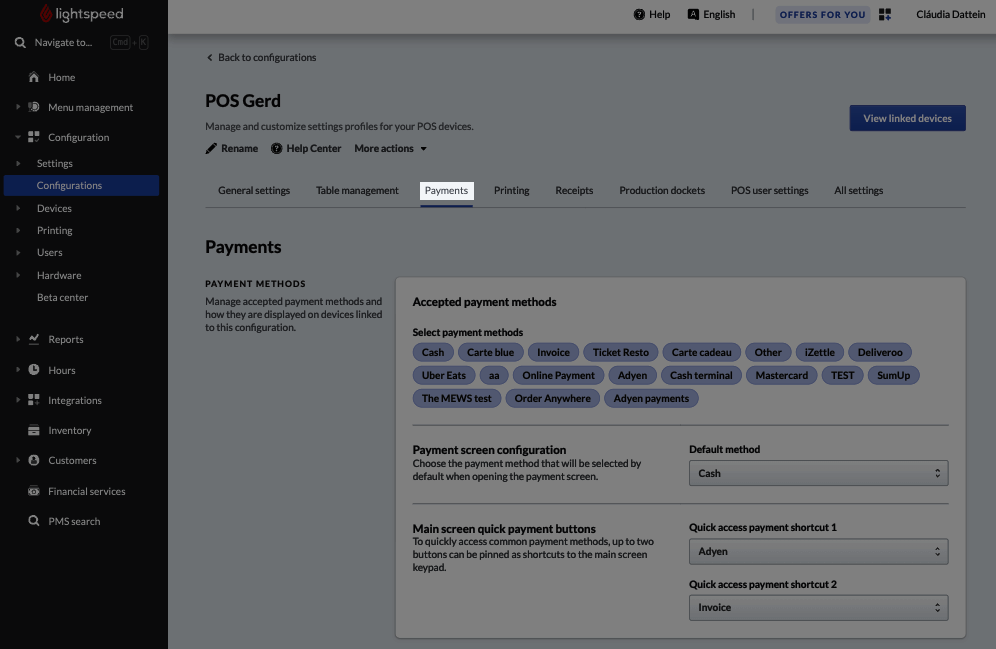Click the View linked devices button
996x649 pixels.
(x=907, y=118)
